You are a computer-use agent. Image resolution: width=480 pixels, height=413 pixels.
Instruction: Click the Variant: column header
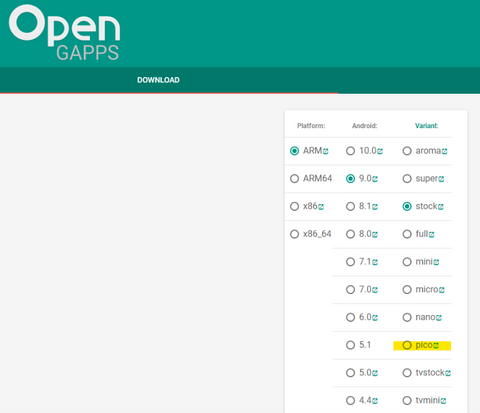pos(427,126)
